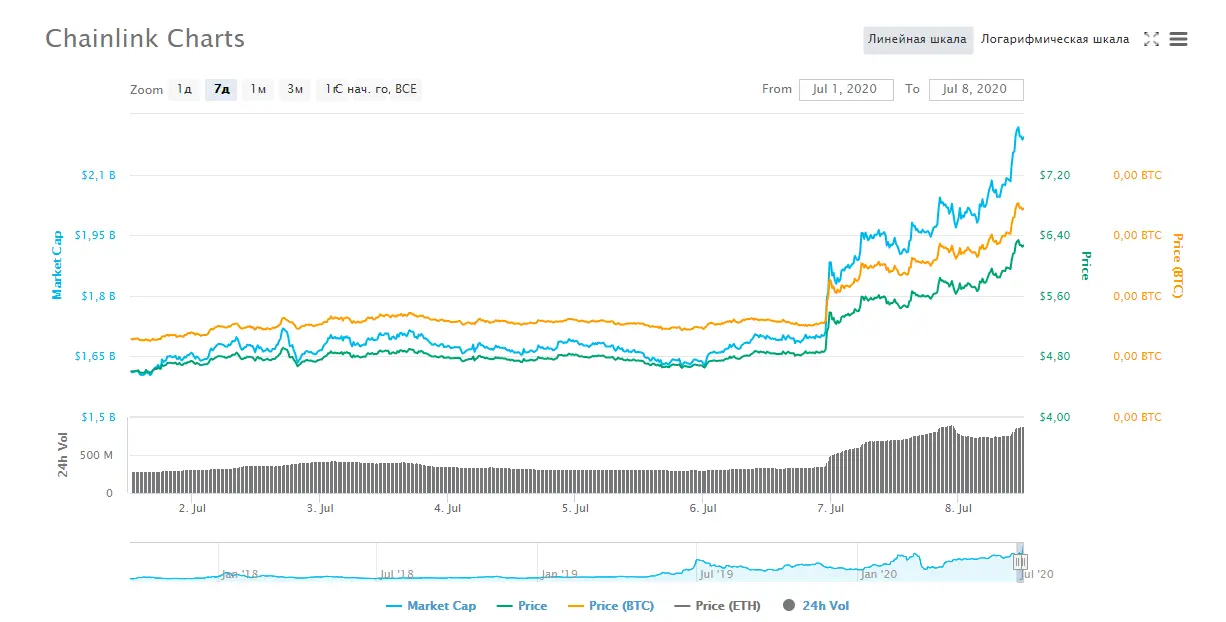Image resolution: width=1226 pixels, height=622 pixels.
Task: Click the 3. Jul date label
Action: click(x=319, y=508)
